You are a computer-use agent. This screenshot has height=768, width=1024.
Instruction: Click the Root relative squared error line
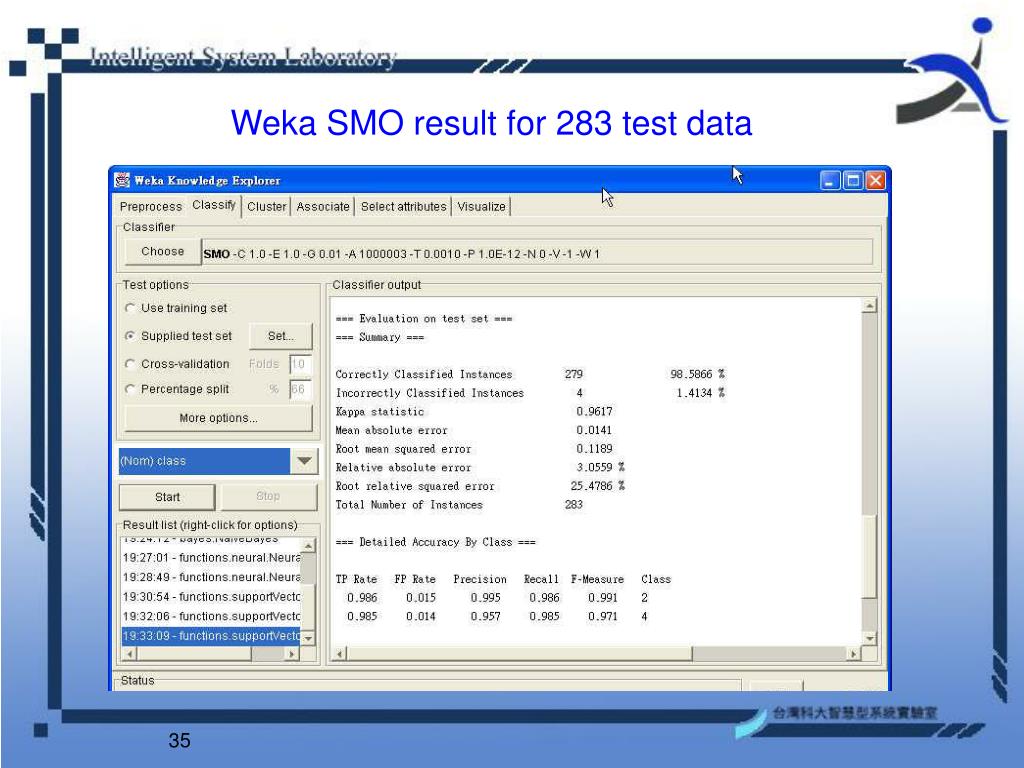coord(479,486)
